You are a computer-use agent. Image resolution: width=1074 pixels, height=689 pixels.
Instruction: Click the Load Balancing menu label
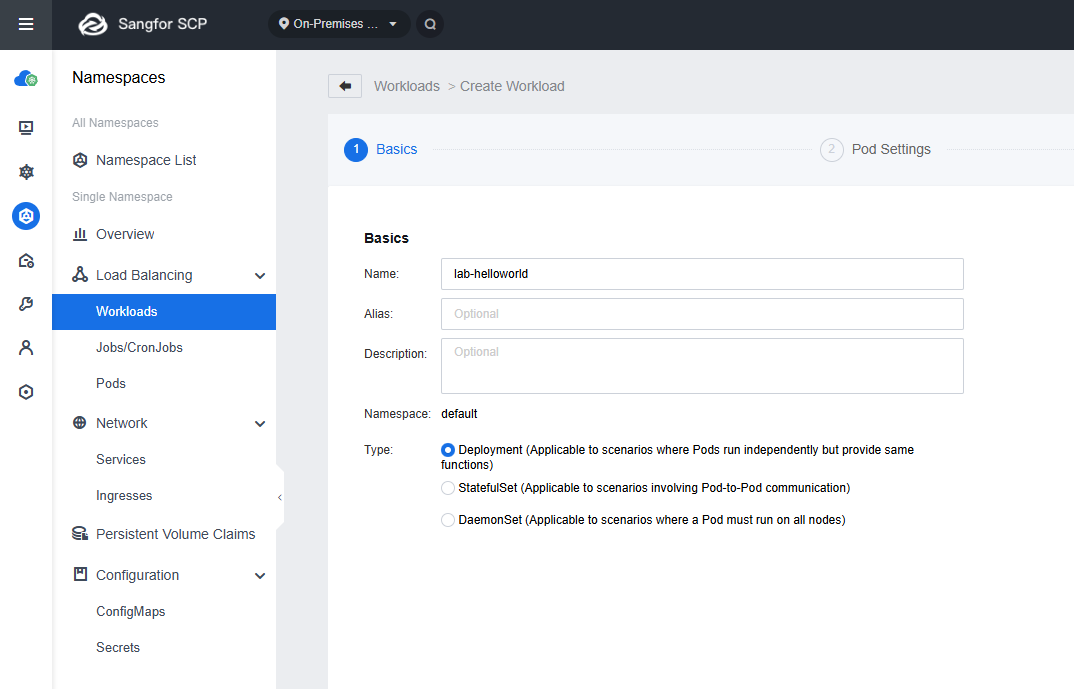[144, 275]
